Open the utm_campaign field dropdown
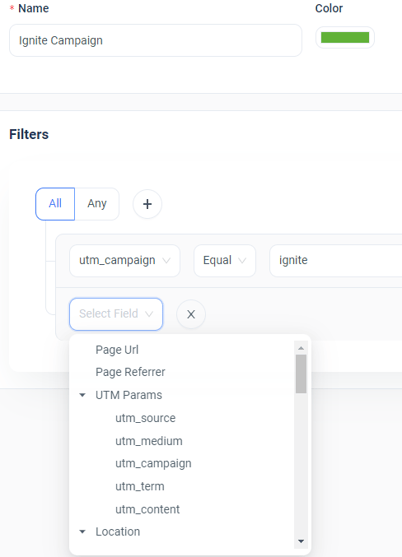402x557 pixels. 125,260
